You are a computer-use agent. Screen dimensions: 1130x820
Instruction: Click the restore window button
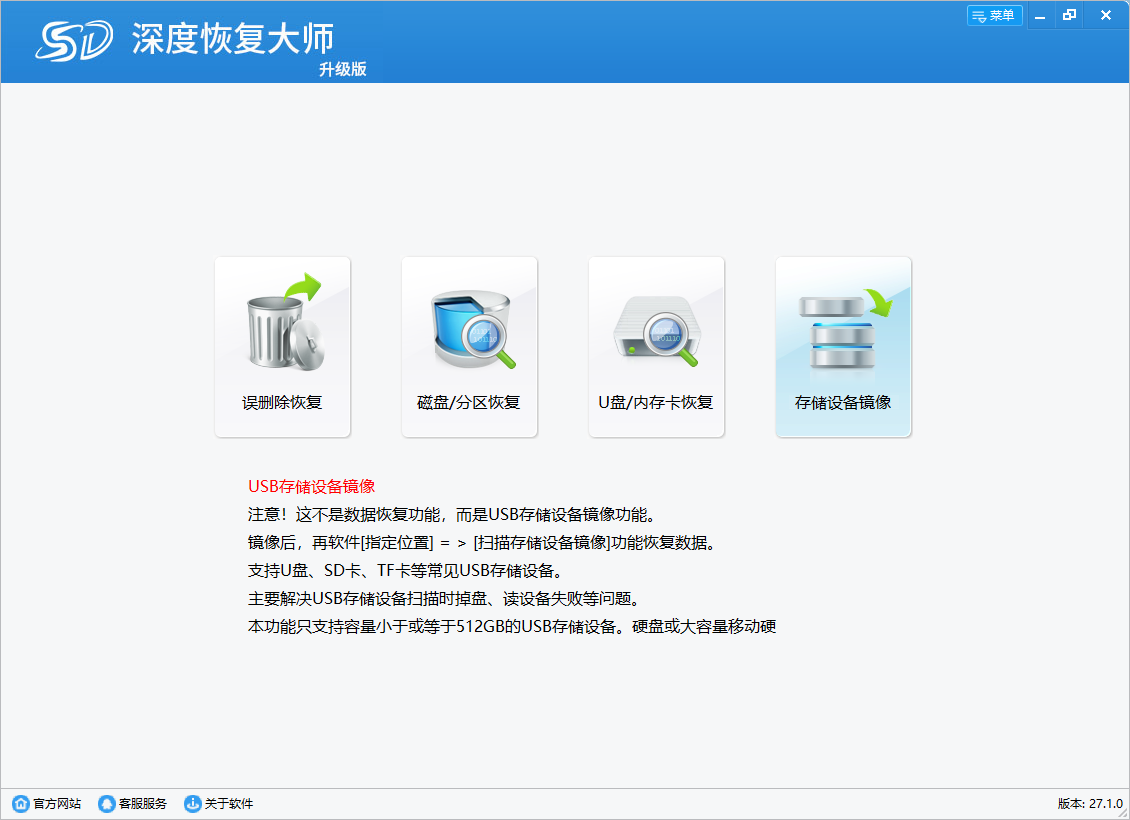[x=1070, y=16]
